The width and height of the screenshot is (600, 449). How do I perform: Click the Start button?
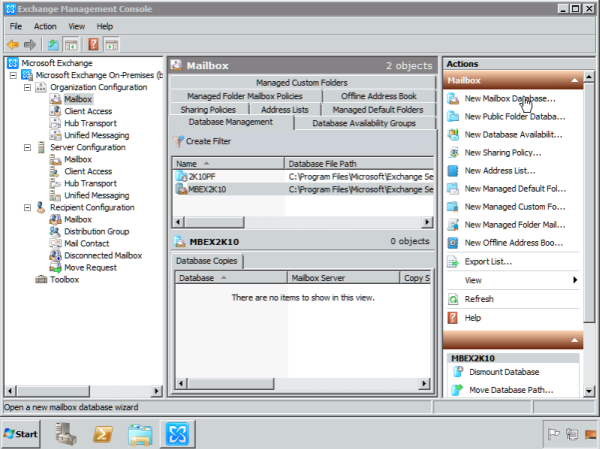coord(21,434)
